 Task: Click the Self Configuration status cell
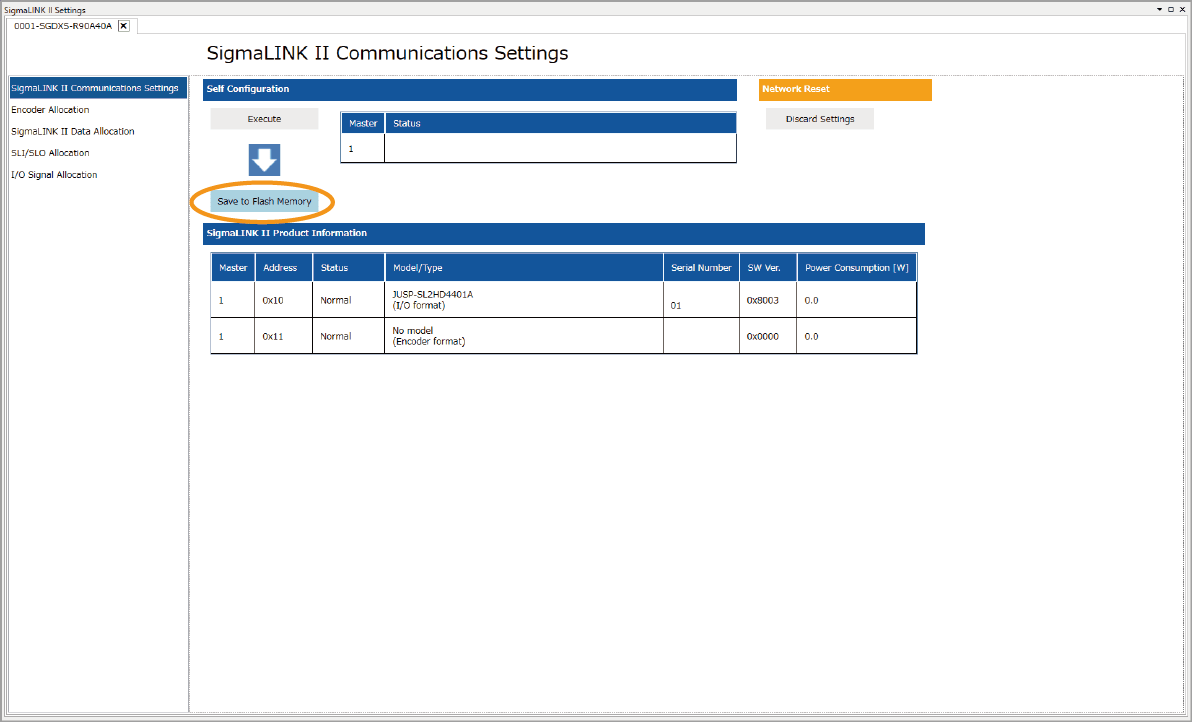[560, 149]
